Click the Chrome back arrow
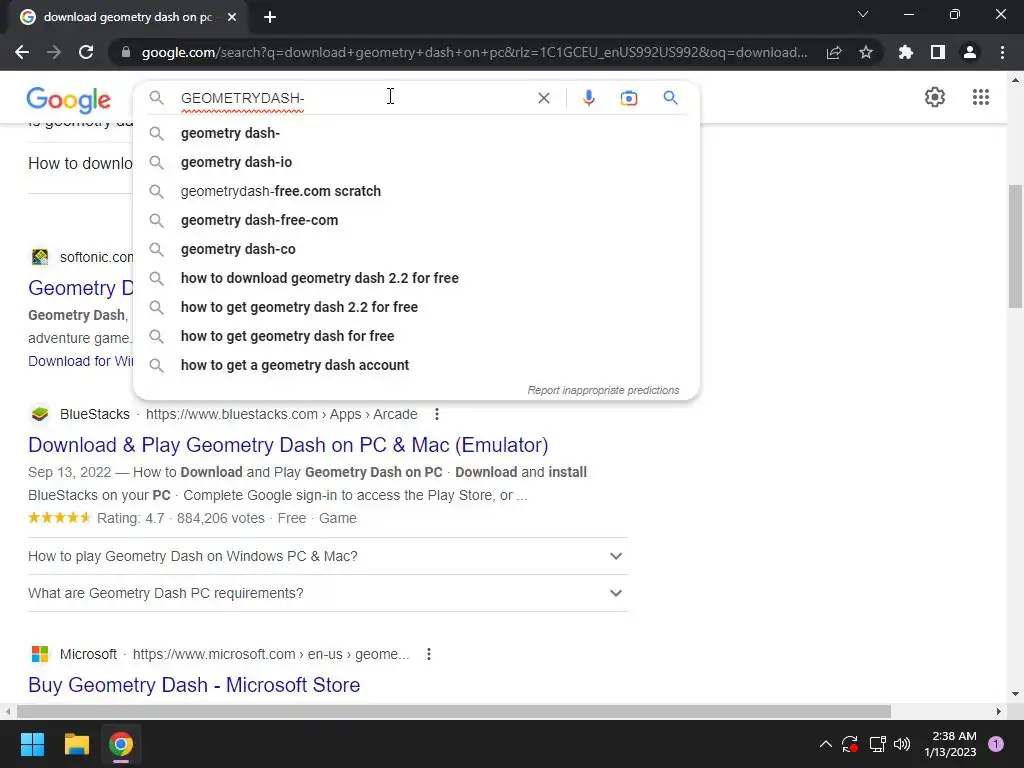 [x=22, y=52]
